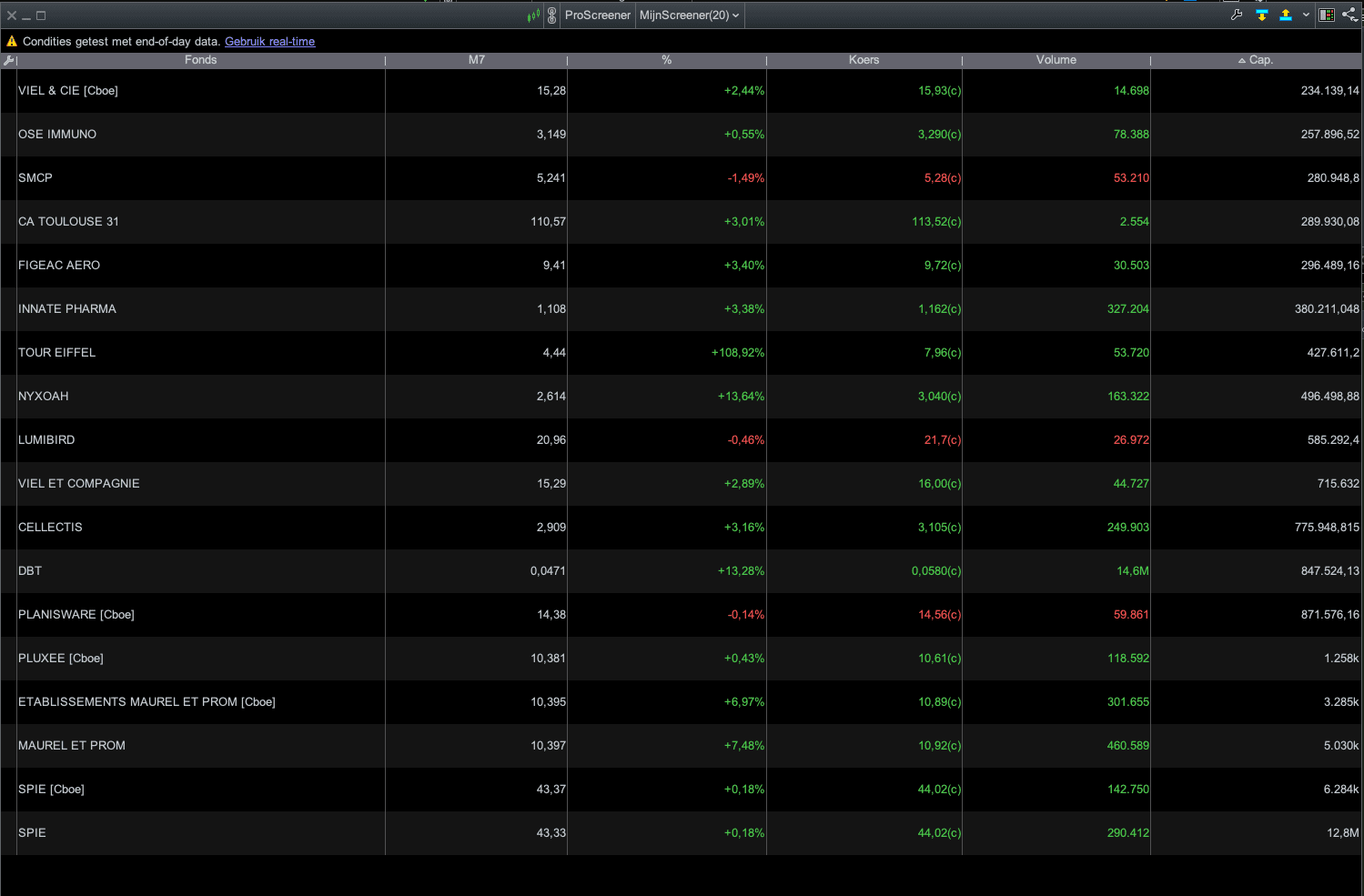1364x896 pixels.
Task: Click DBT's M7 value 0,0471
Action: 548,571
